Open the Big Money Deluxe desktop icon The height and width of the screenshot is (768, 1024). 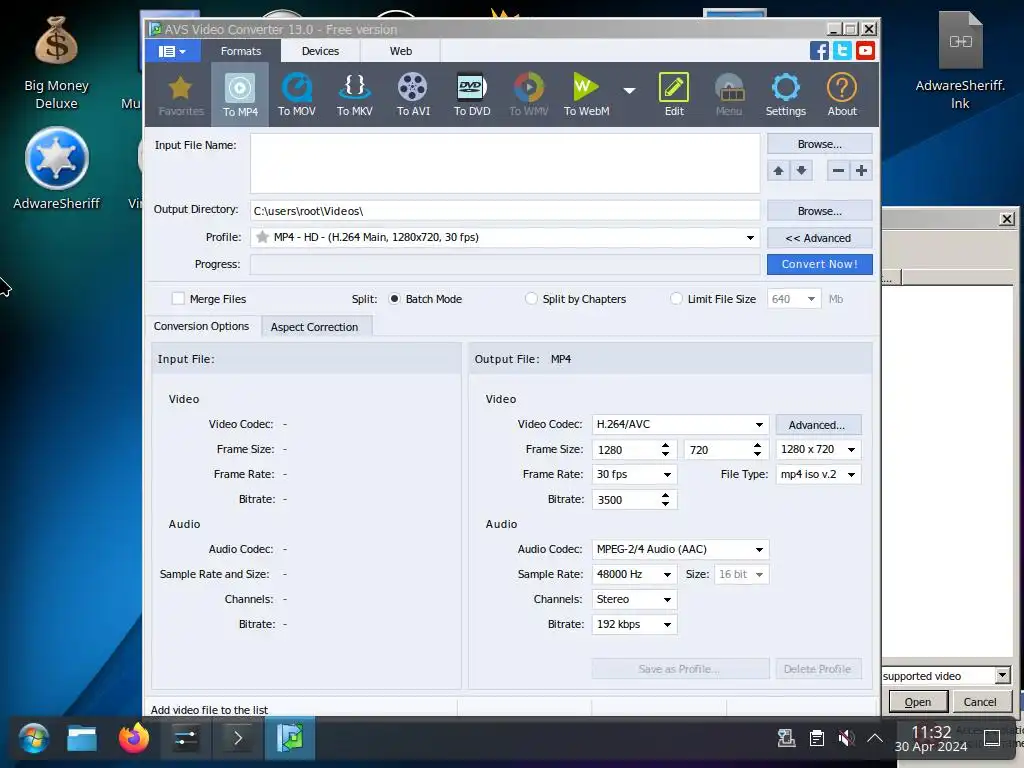pyautogui.click(x=56, y=63)
